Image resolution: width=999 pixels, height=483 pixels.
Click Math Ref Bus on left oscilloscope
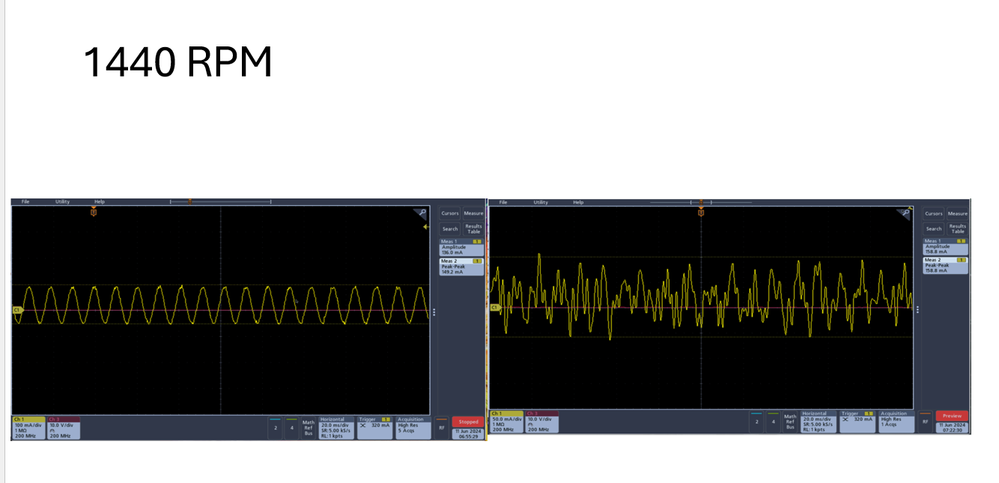click(x=308, y=428)
